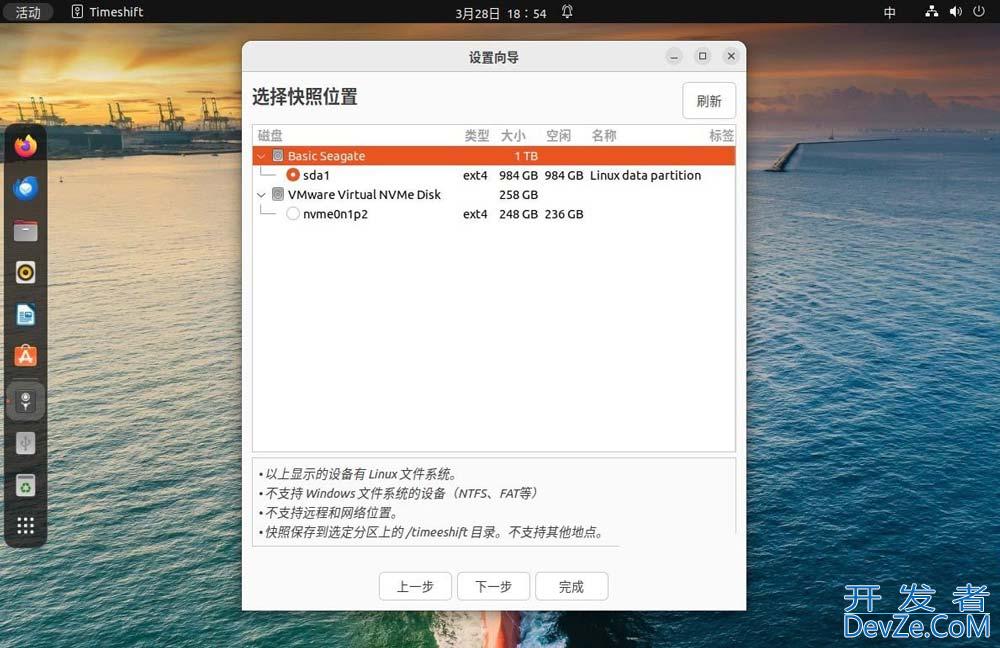Click the VMware Virtual NVMe Disk icon
This screenshot has height=648, width=1000.
pyautogui.click(x=278, y=194)
